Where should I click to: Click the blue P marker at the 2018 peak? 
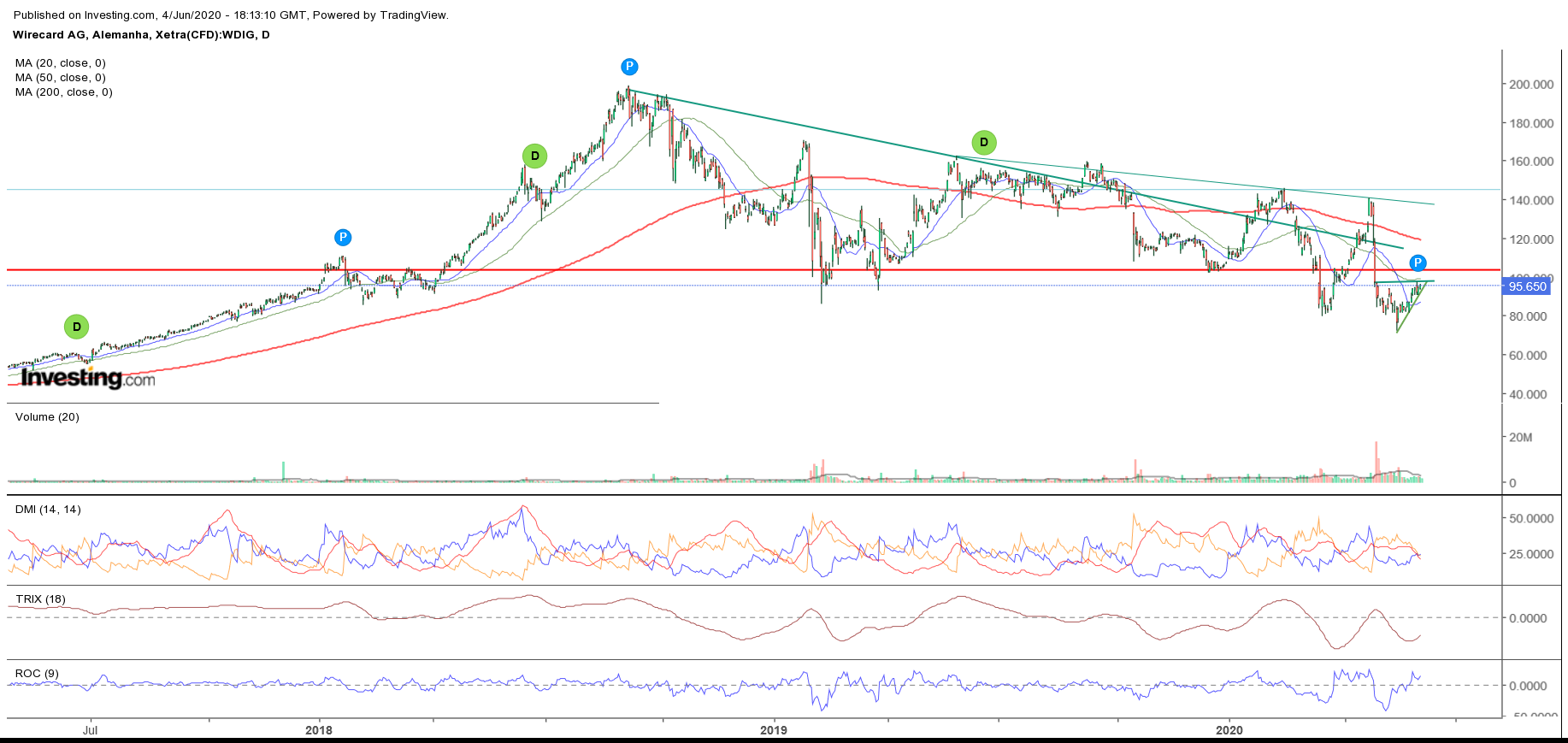[343, 238]
